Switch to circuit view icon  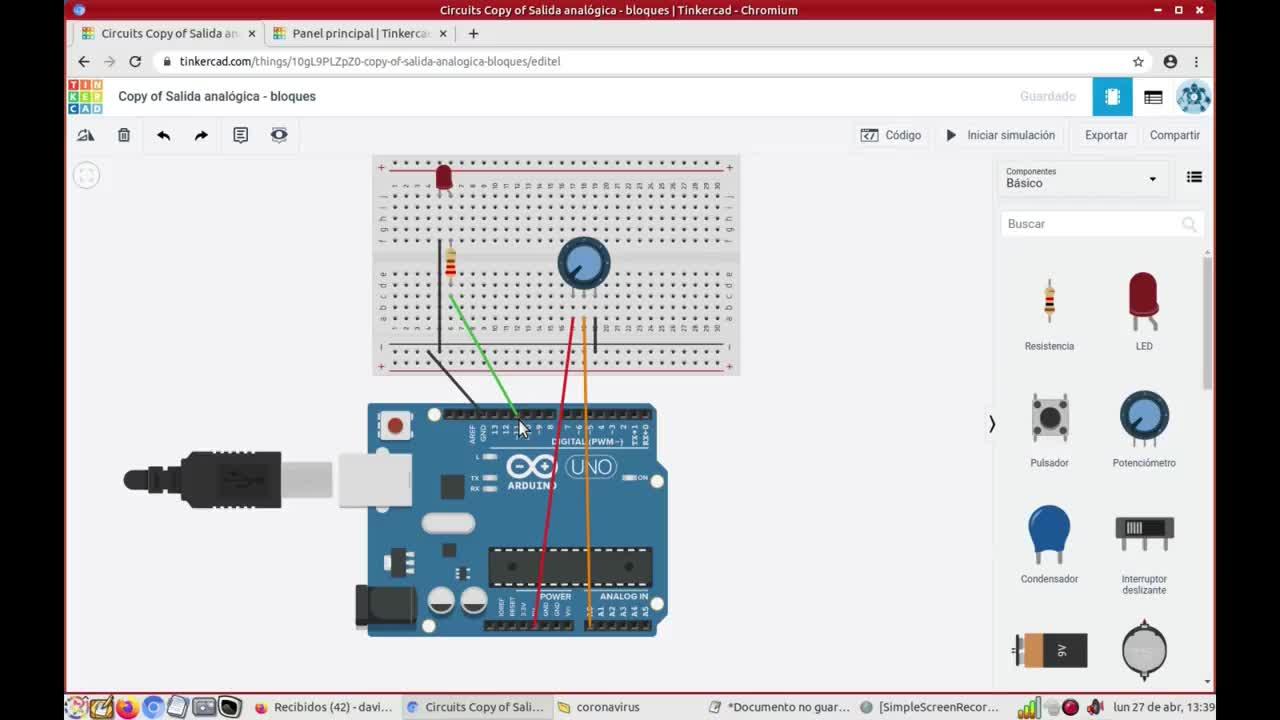(1112, 97)
